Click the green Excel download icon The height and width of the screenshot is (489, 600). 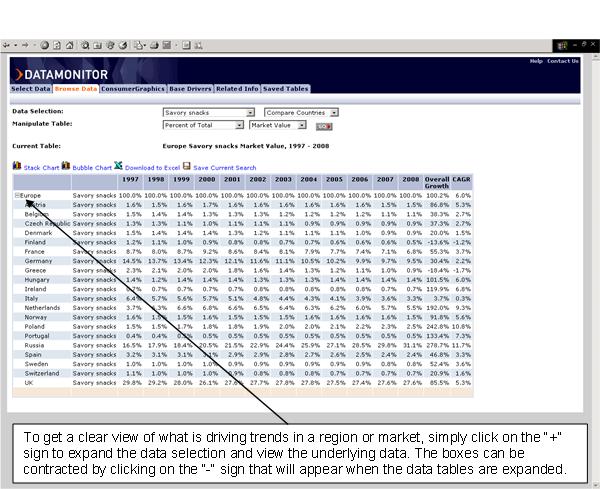pos(118,166)
